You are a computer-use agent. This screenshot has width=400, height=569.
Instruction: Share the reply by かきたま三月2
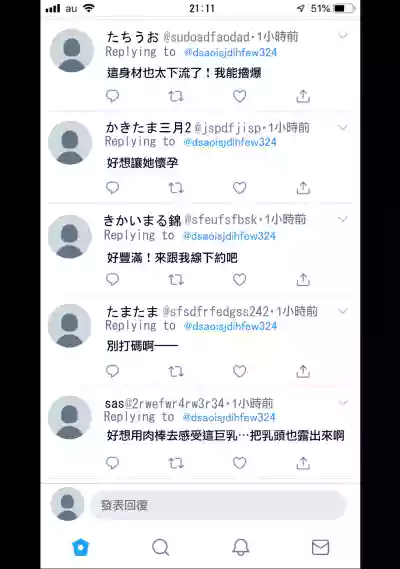point(303,188)
